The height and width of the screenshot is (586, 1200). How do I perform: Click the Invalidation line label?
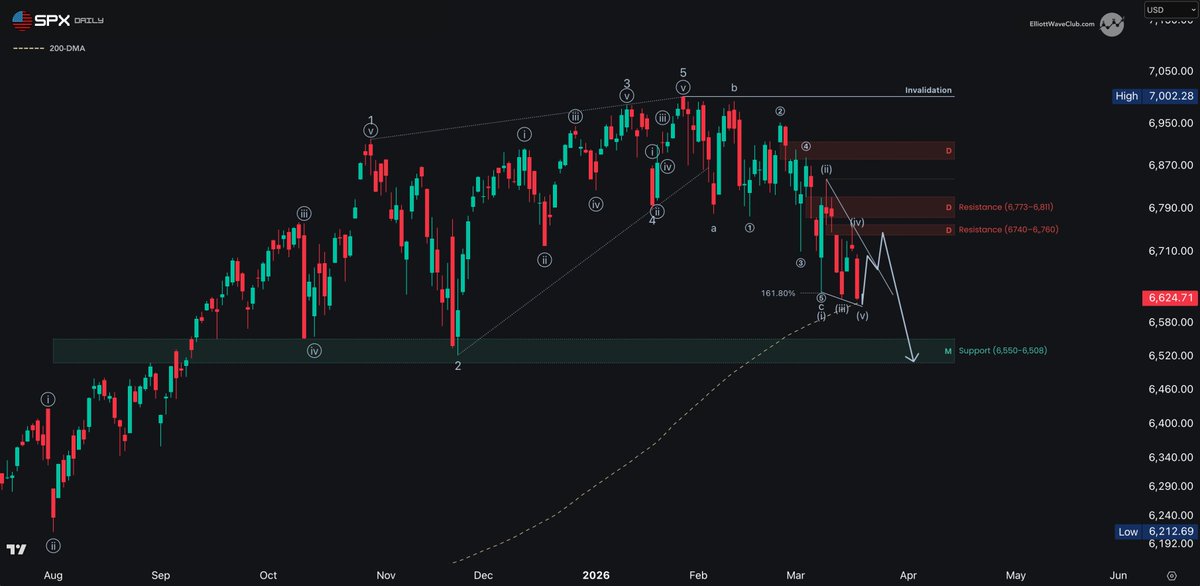(928, 90)
